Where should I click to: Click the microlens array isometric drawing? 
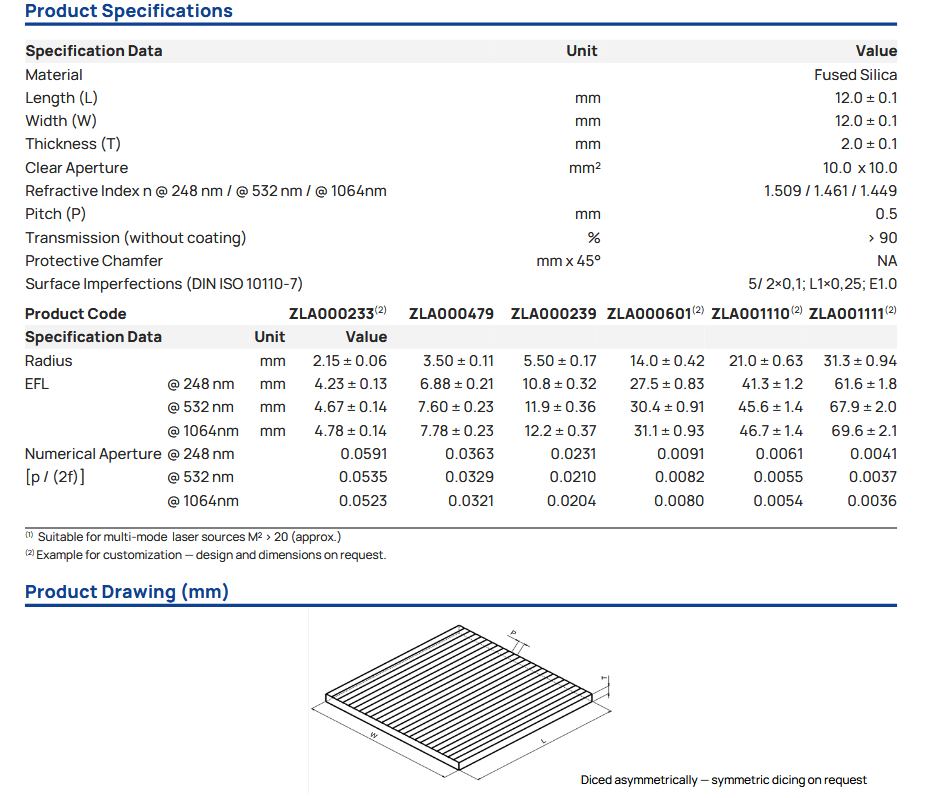[x=466, y=700]
